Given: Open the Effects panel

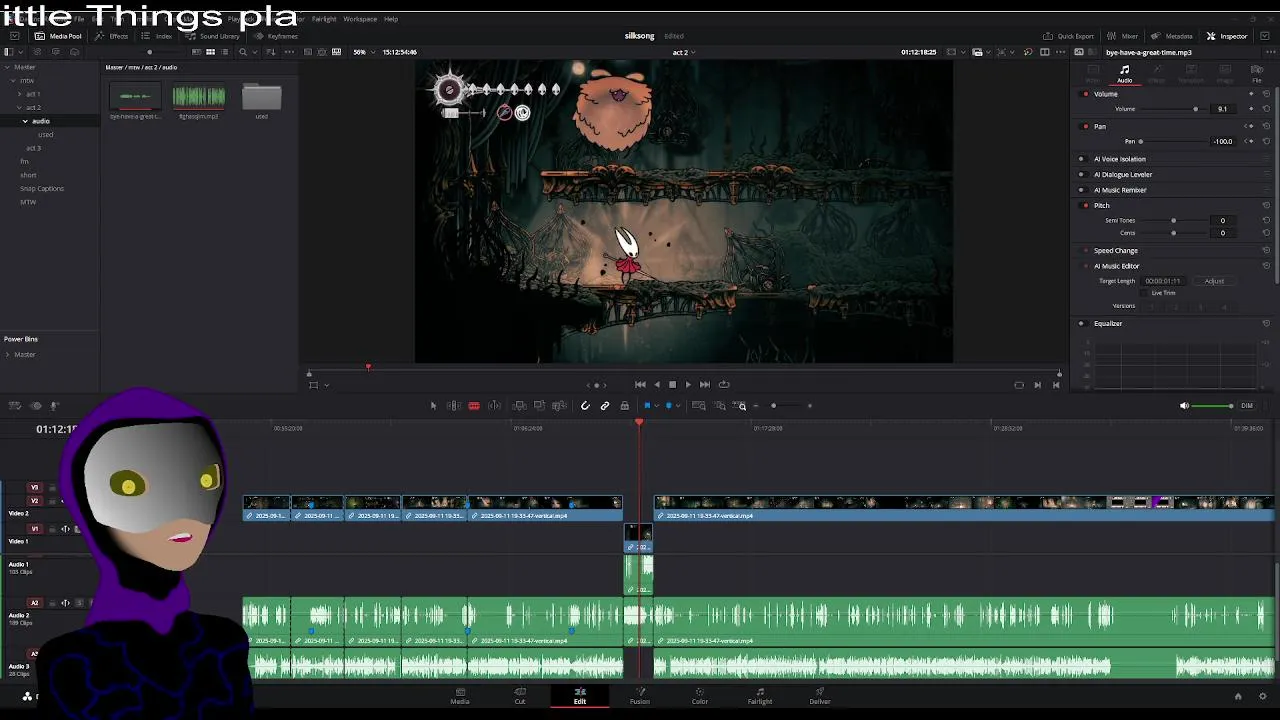Looking at the screenshot, I should [x=112, y=36].
